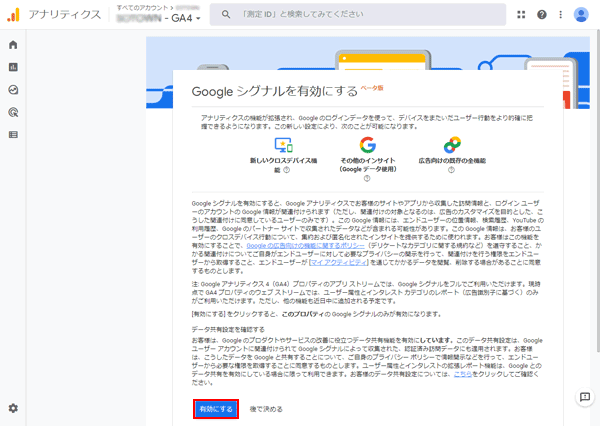Open the こちら data sharing link

tap(462, 374)
